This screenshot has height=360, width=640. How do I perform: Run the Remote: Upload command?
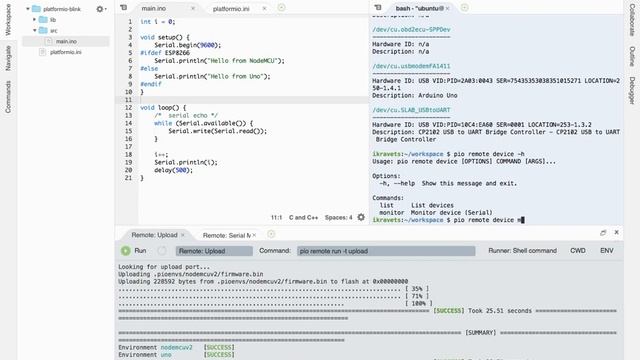133,251
